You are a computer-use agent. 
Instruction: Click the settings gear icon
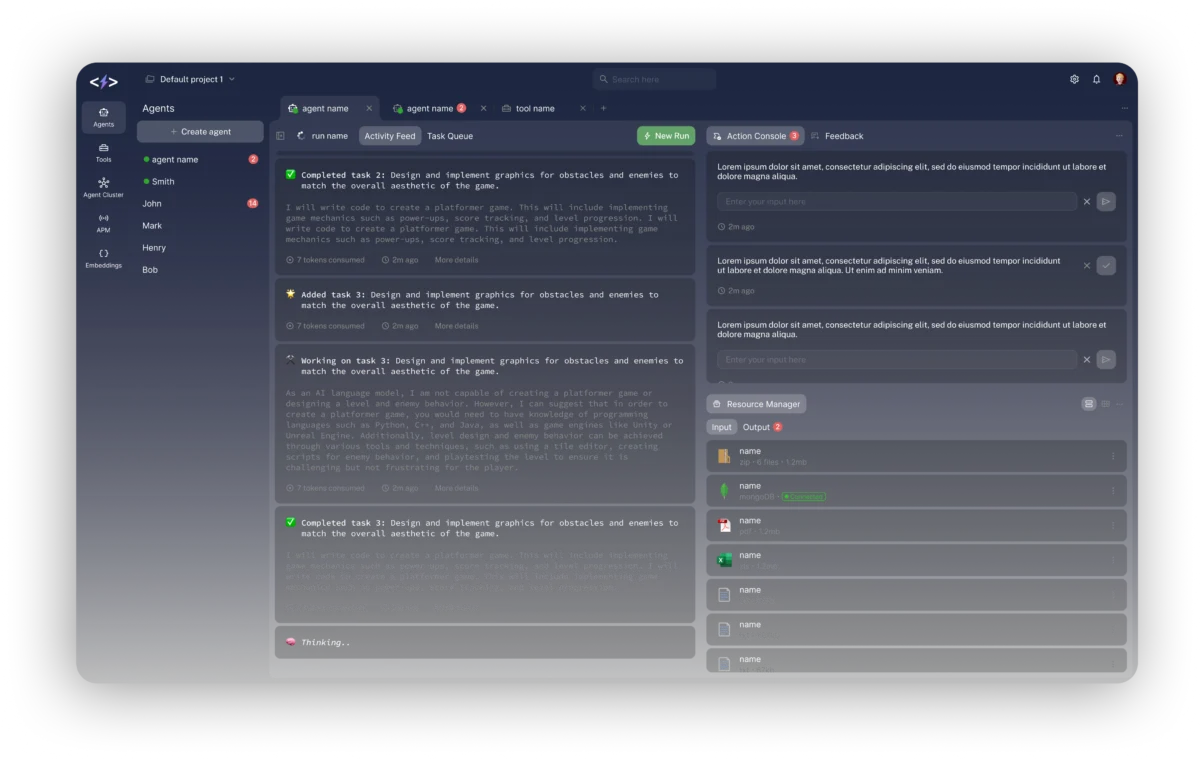point(1074,79)
